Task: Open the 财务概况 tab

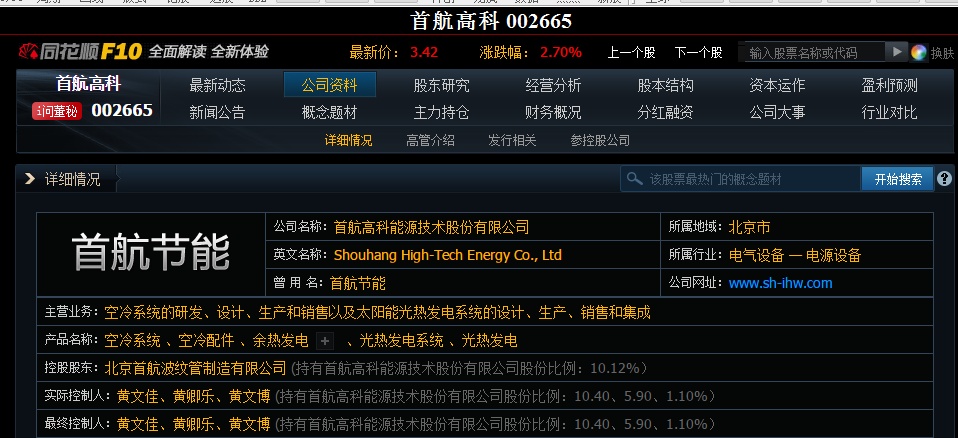Action: tap(553, 112)
